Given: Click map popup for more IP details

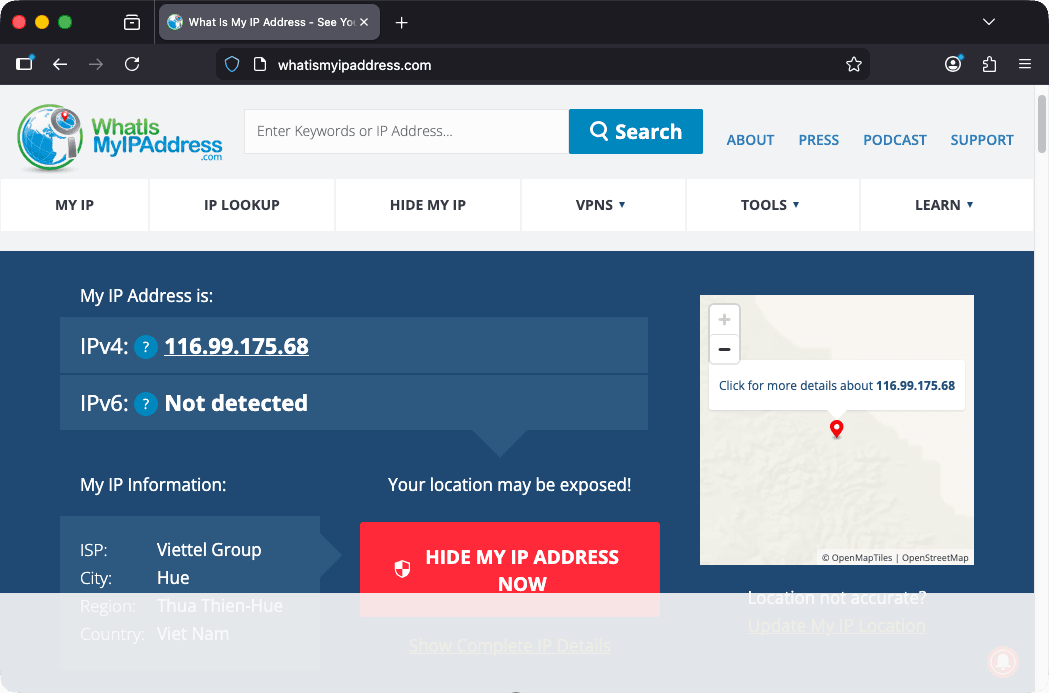Looking at the screenshot, I should (836, 386).
